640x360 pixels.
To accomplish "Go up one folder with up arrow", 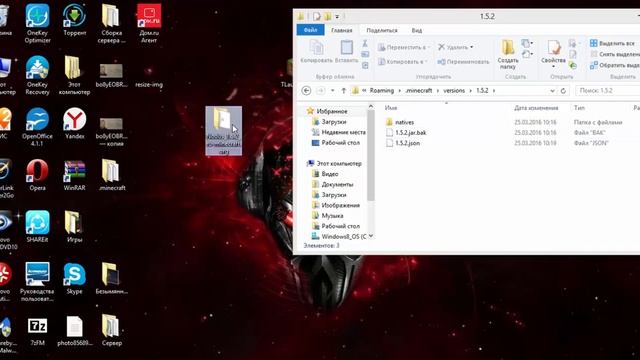I will tap(343, 91).
